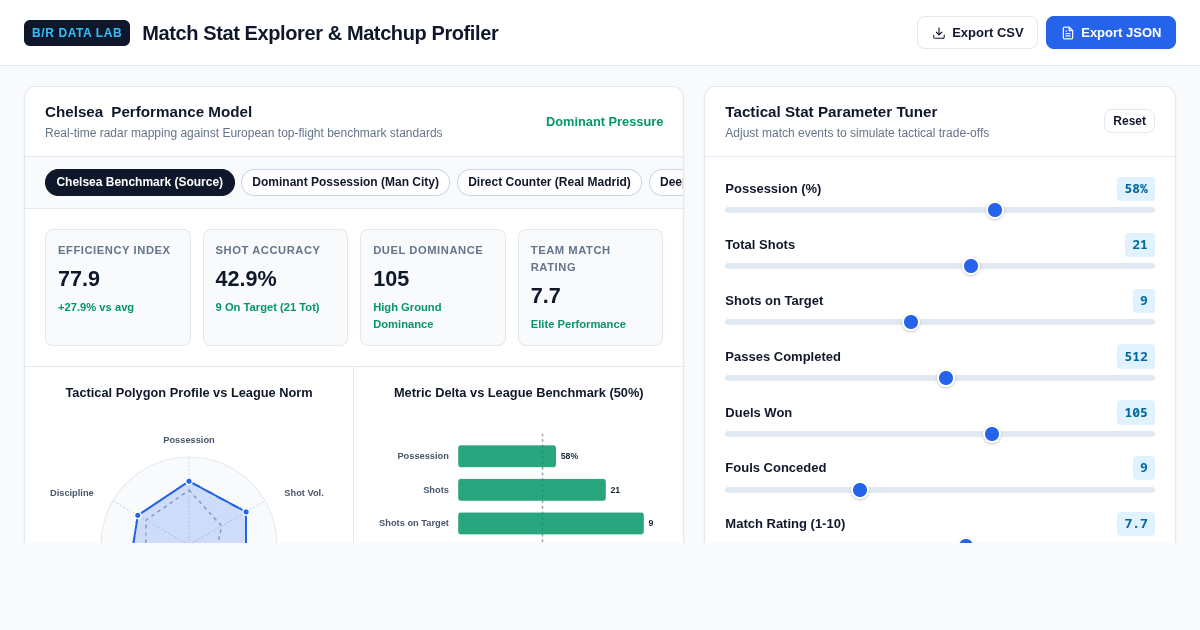Click the +27.9% vs avg text
The width and height of the screenshot is (1200, 630).
96,307
